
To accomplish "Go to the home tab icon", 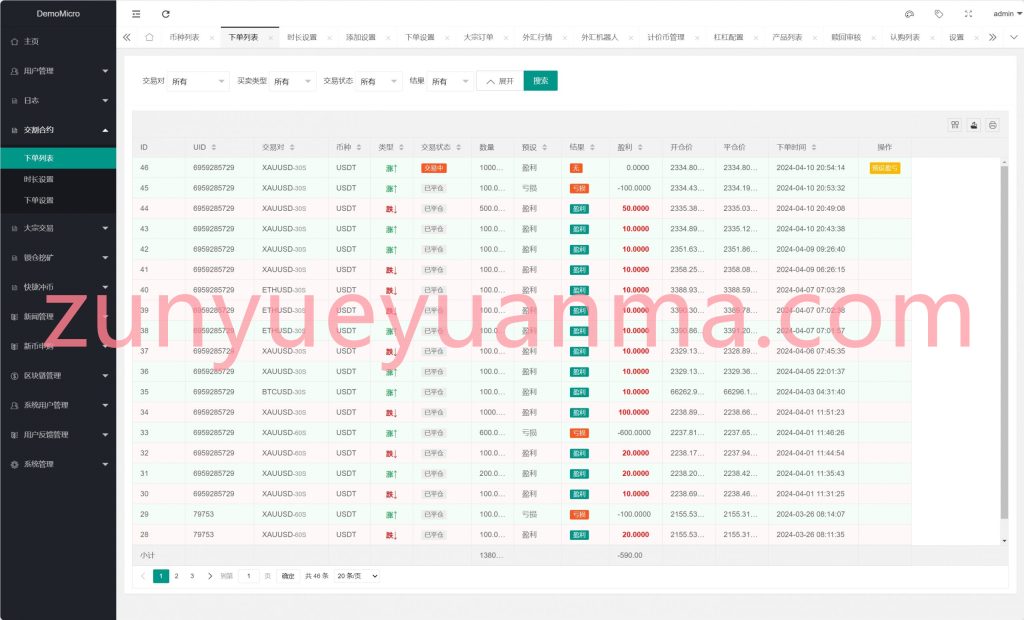I will [x=150, y=37].
